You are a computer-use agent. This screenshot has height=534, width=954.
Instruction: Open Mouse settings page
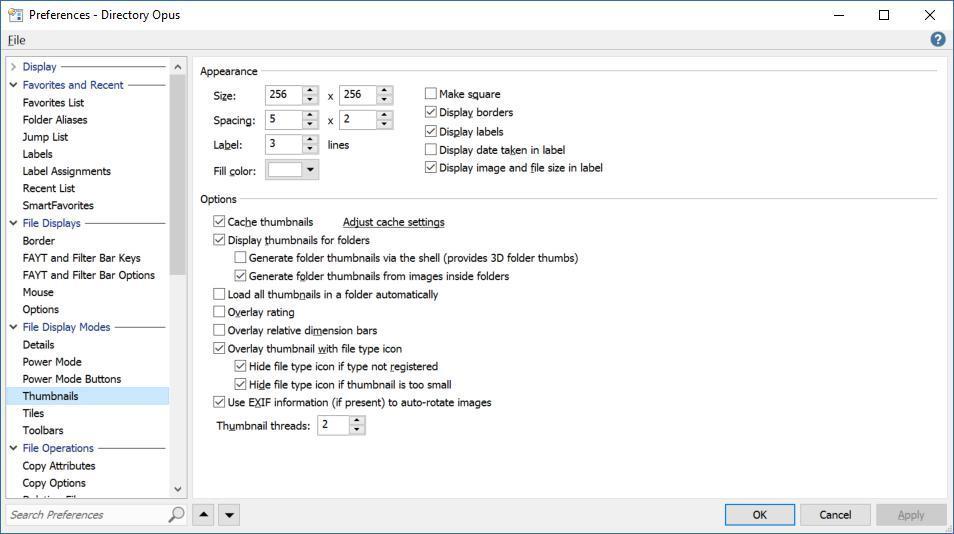(x=38, y=292)
